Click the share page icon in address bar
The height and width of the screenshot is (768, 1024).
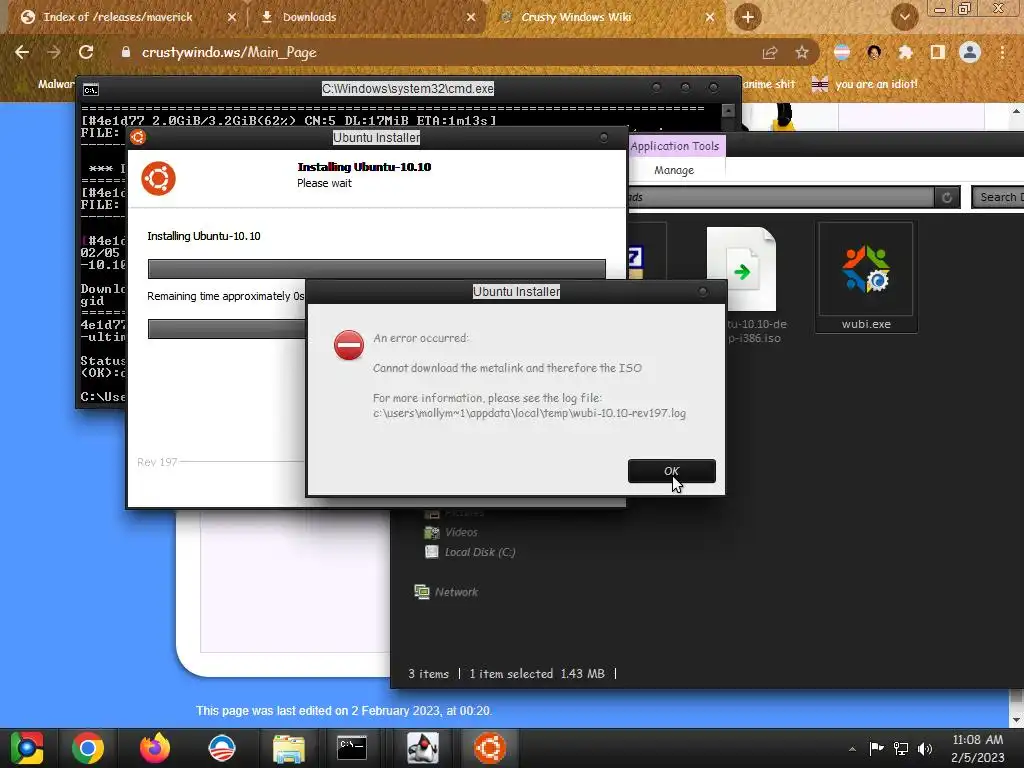tap(770, 53)
